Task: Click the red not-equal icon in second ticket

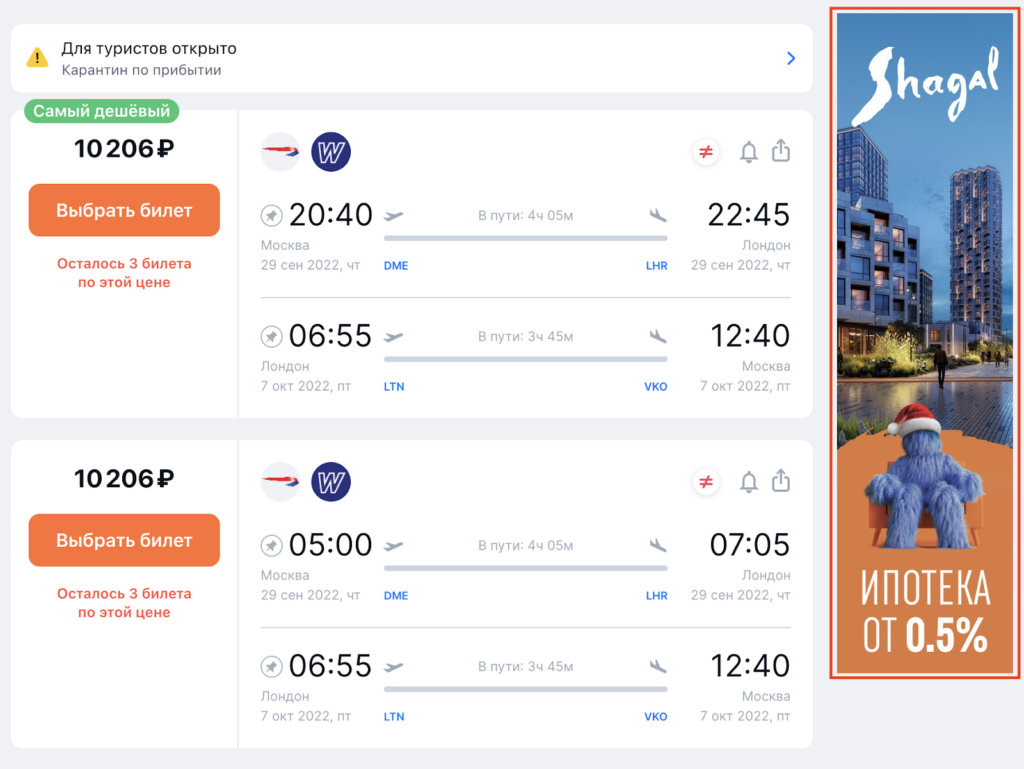Action: (706, 482)
